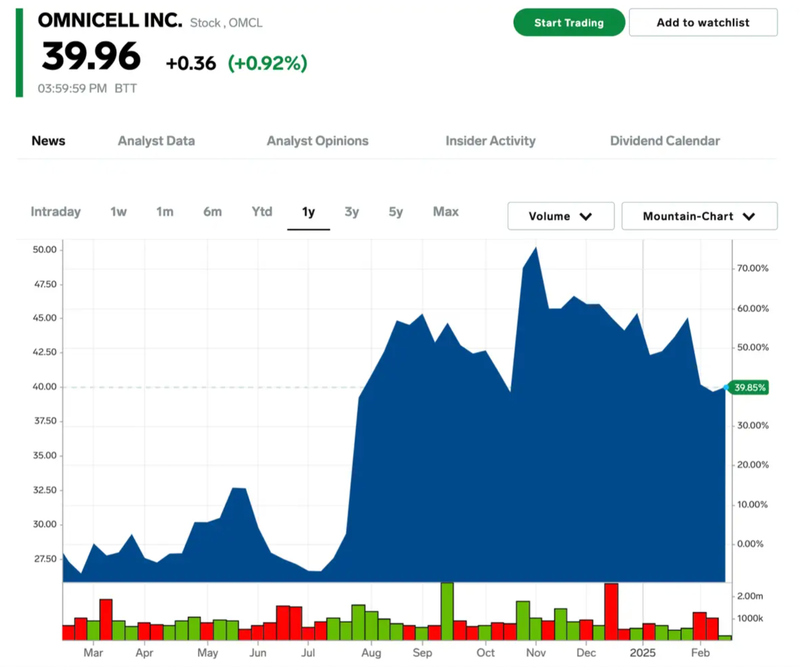Add OMNICELL to the watchlist
Image resolution: width=800 pixels, height=667 pixels.
click(x=703, y=23)
